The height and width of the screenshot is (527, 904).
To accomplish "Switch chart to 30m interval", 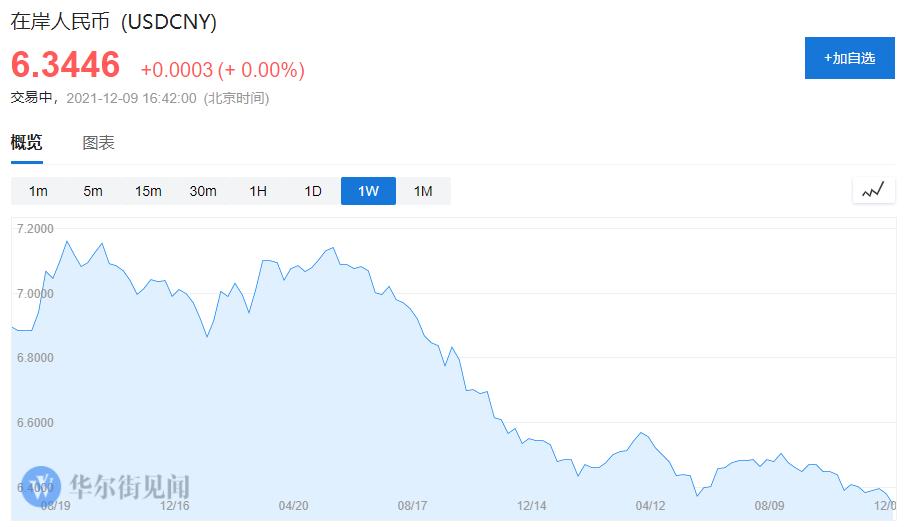I will 203,191.
